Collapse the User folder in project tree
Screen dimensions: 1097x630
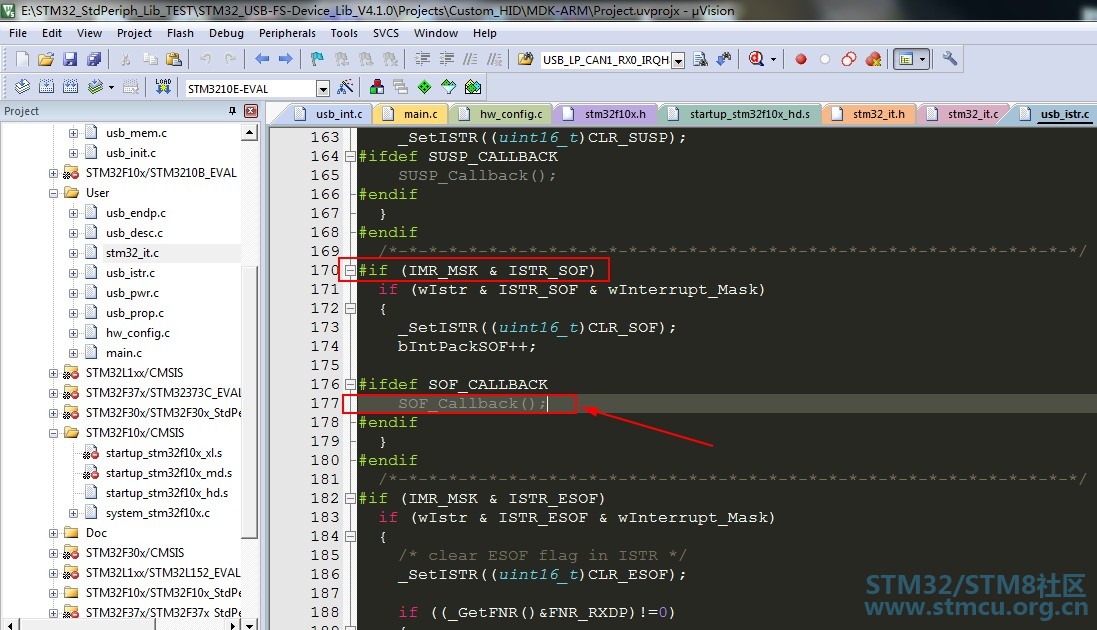pyautogui.click(x=53, y=193)
